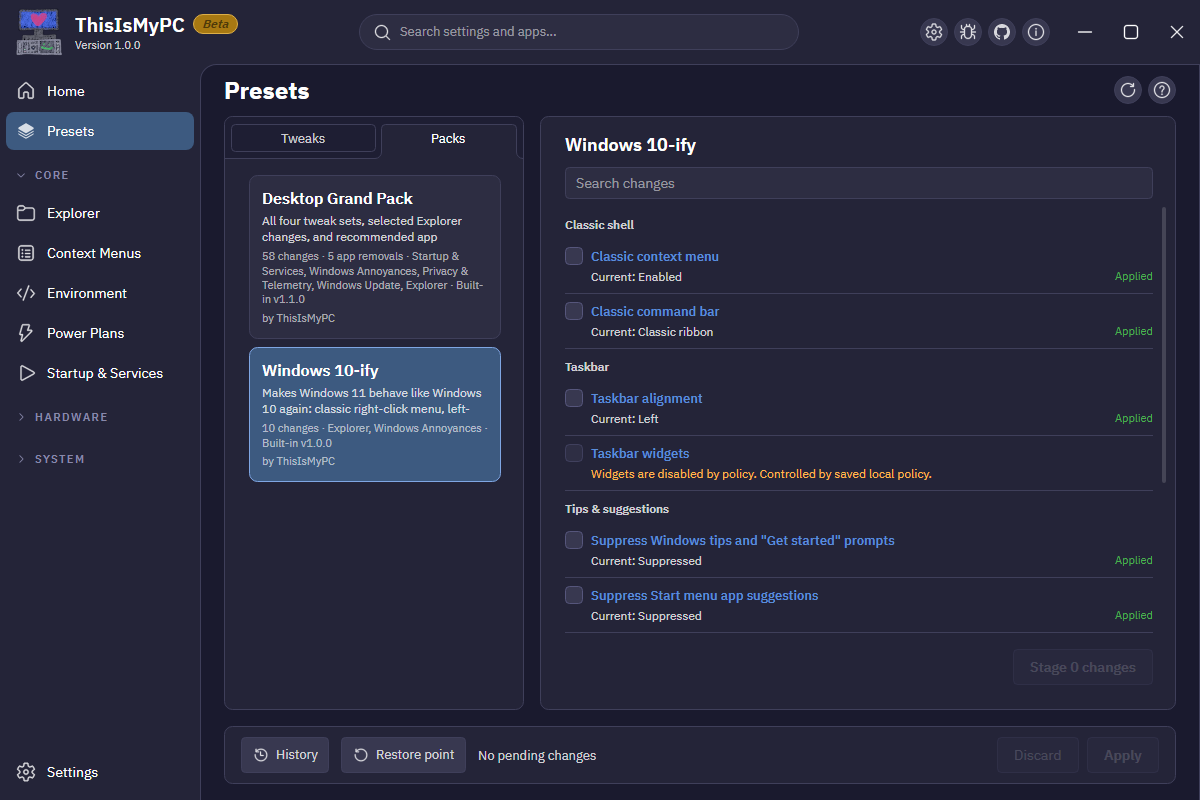The width and height of the screenshot is (1200, 800).
Task: Click the Tips & suggestions heading
Action: click(x=617, y=509)
